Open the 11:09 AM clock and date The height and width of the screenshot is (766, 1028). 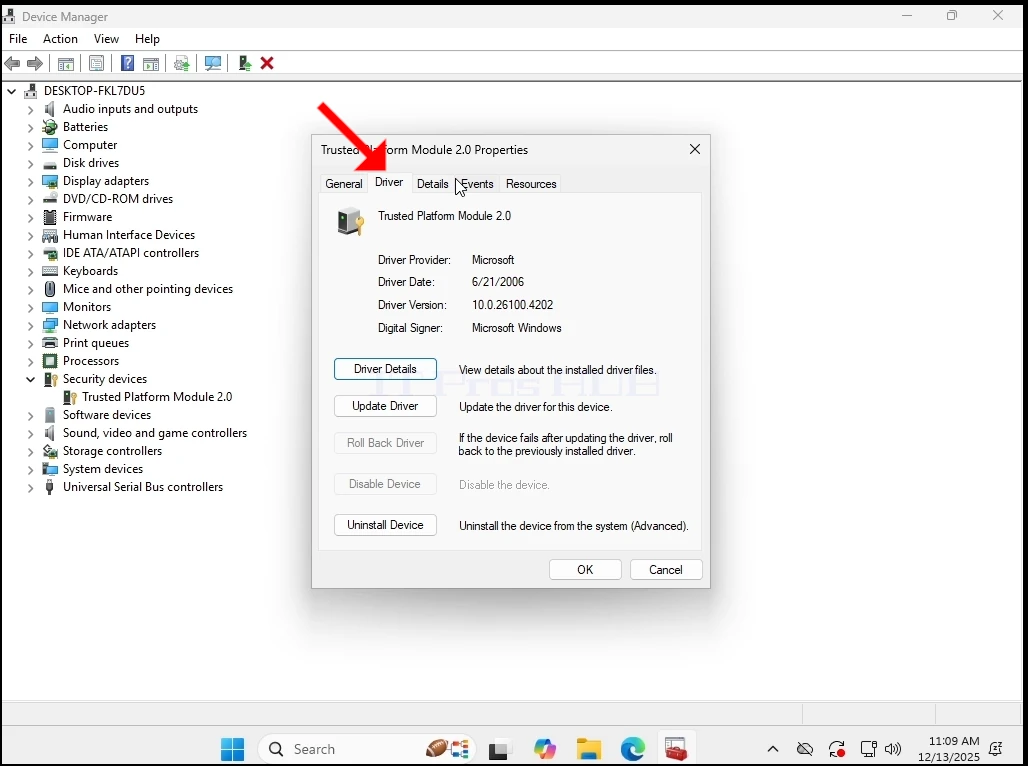[x=949, y=749]
